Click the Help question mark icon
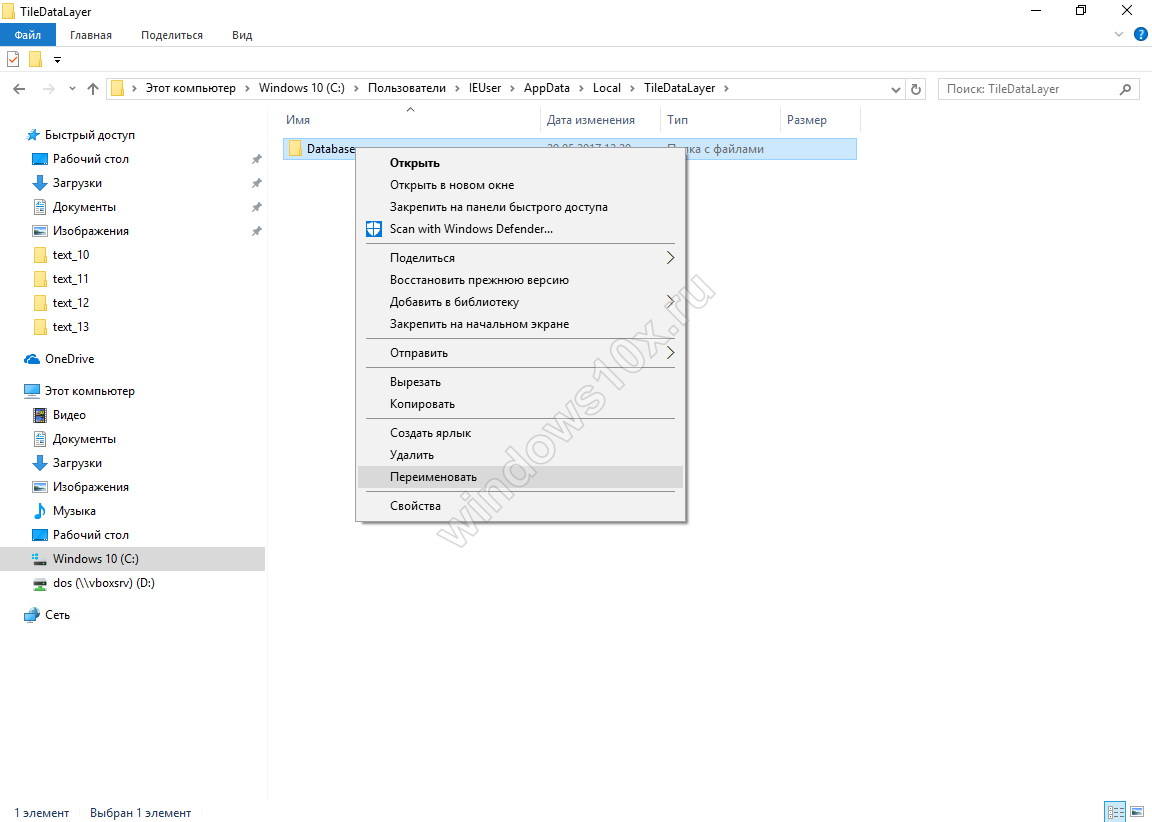The image size is (1152, 822). click(x=1141, y=35)
